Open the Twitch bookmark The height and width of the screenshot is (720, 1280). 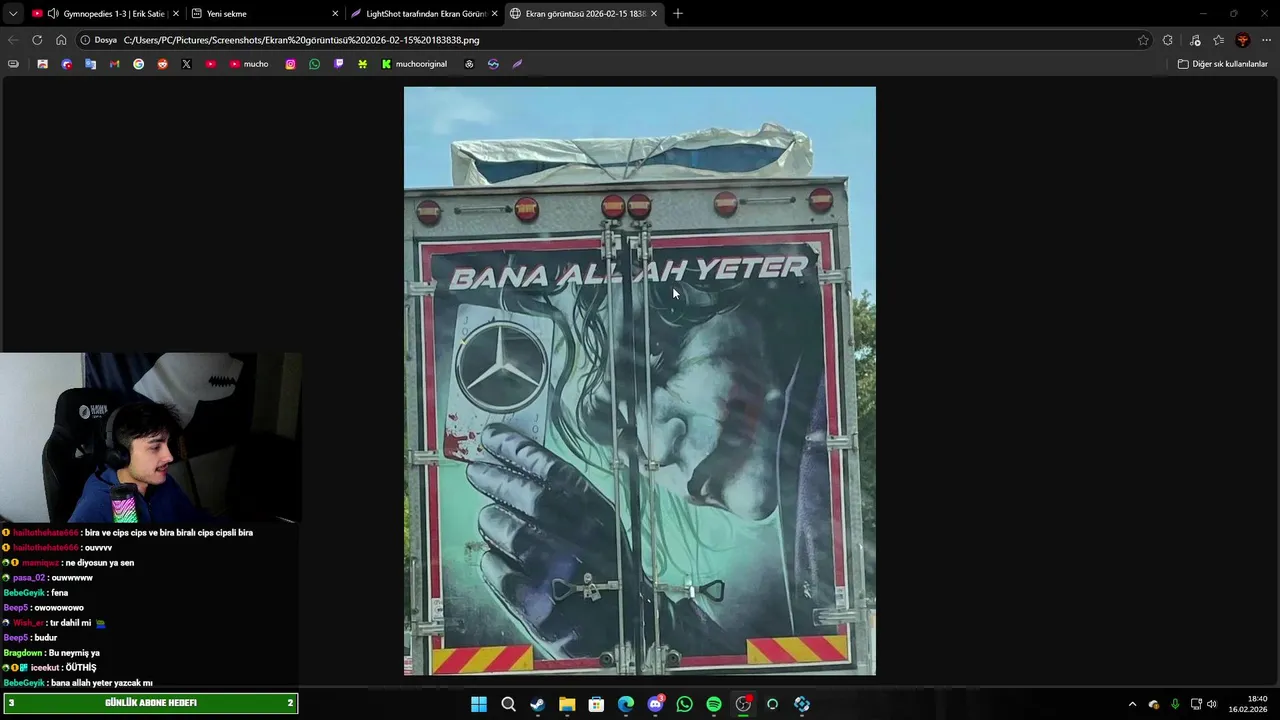pos(339,64)
